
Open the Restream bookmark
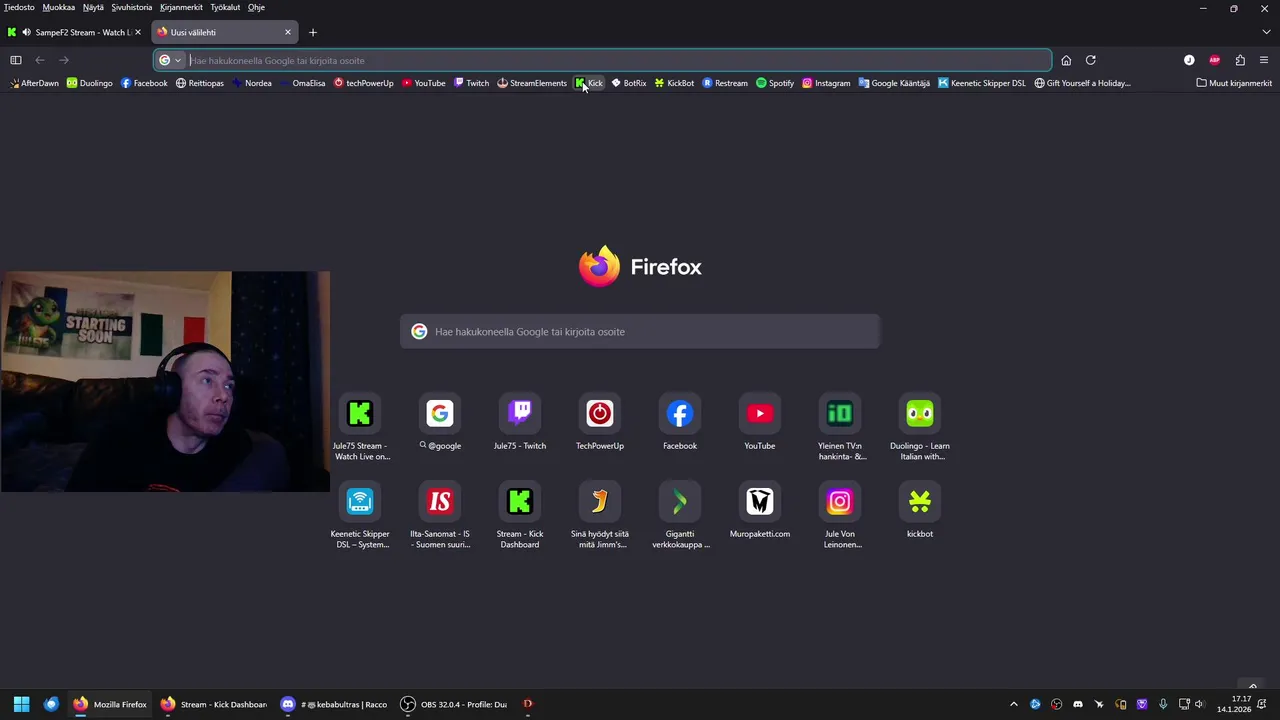coord(725,83)
